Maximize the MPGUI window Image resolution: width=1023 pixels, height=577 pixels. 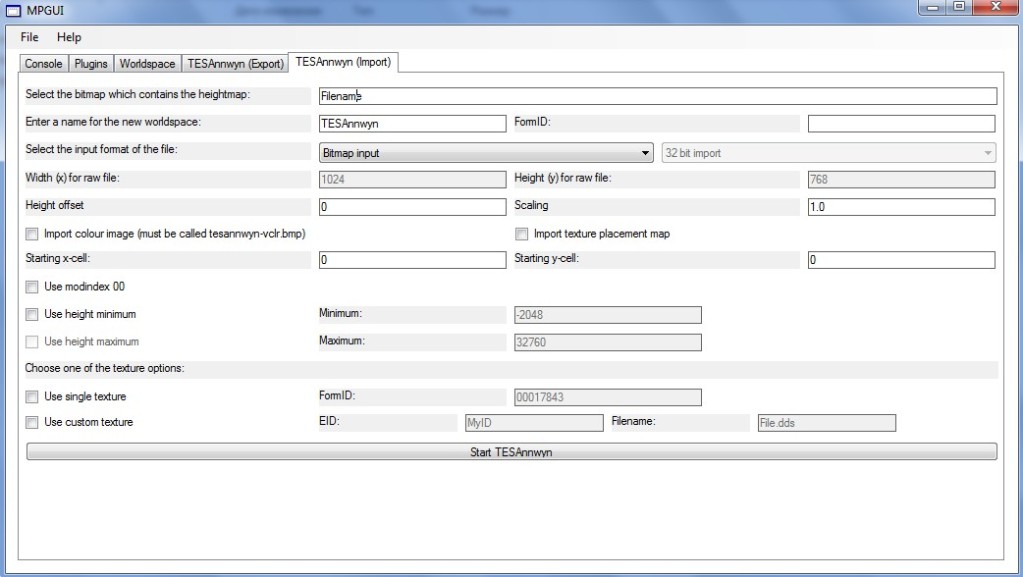click(959, 7)
